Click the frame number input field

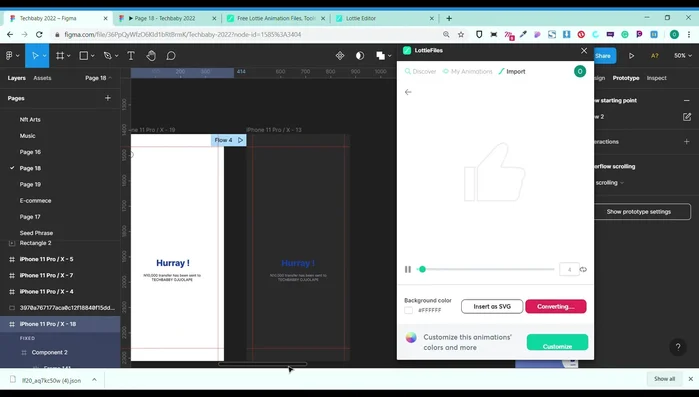pyautogui.click(x=569, y=269)
